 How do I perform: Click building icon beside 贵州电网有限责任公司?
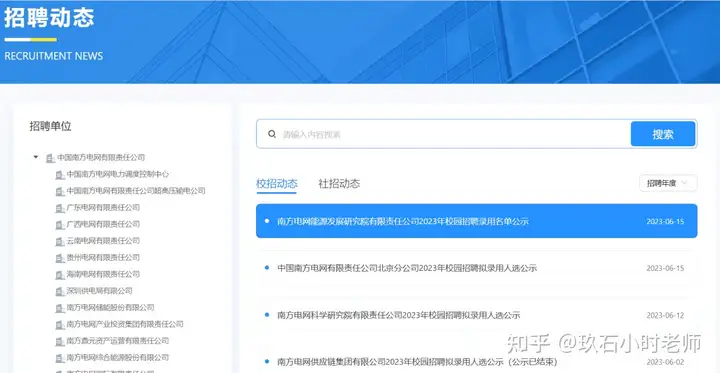coord(60,258)
